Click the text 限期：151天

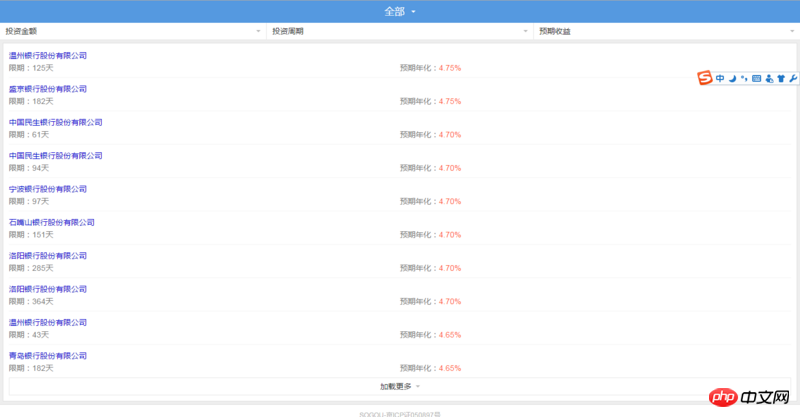pyautogui.click(x=31, y=235)
